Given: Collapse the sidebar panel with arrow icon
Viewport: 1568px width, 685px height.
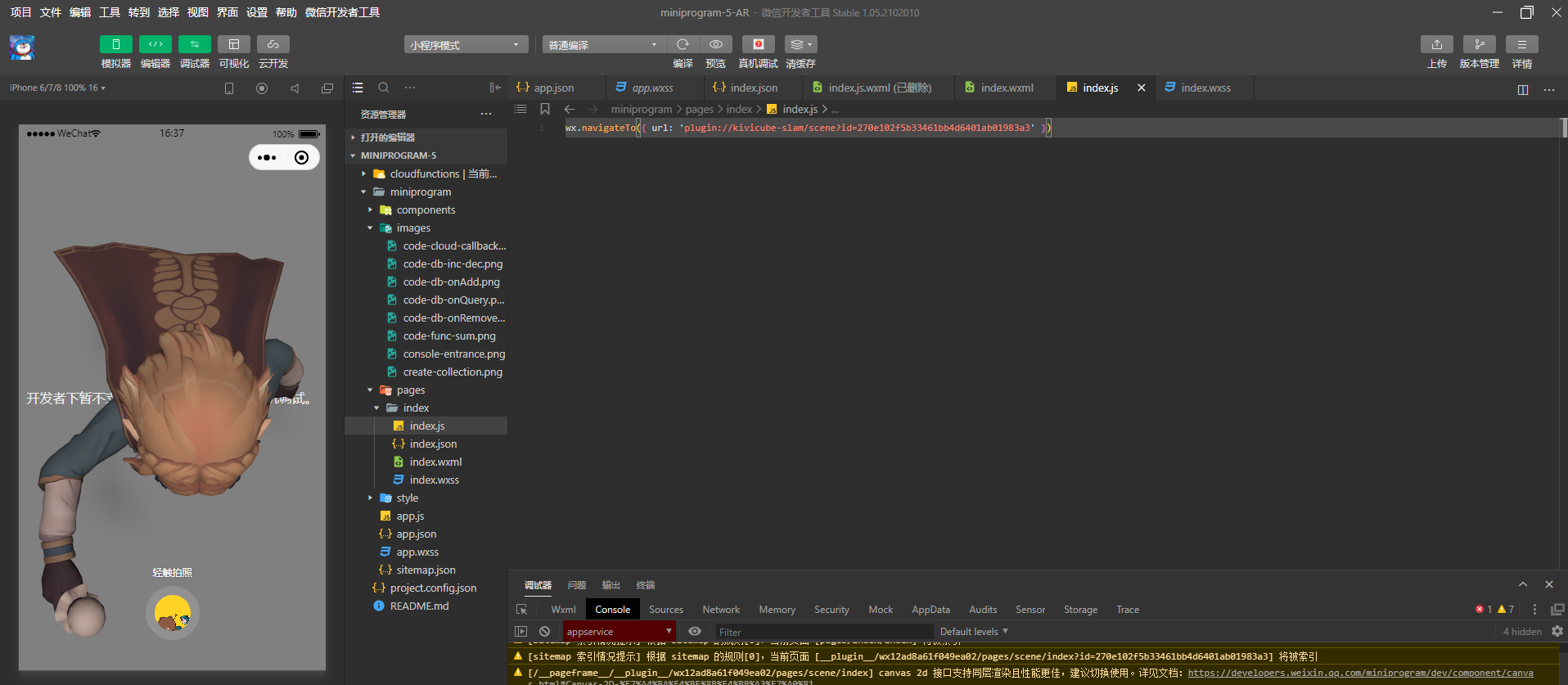Looking at the screenshot, I should [495, 88].
